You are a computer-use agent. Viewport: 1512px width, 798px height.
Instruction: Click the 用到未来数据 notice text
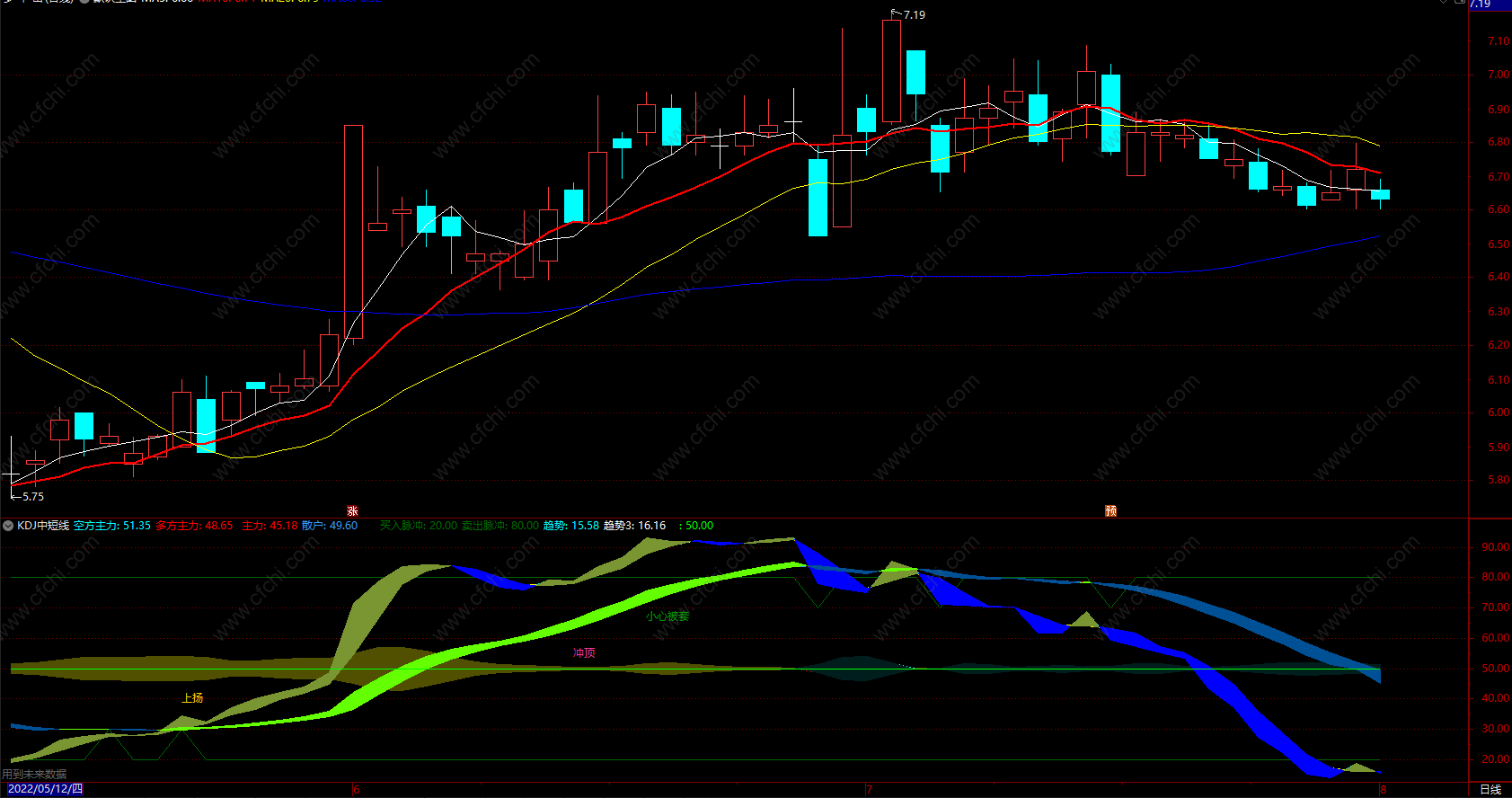[34, 775]
